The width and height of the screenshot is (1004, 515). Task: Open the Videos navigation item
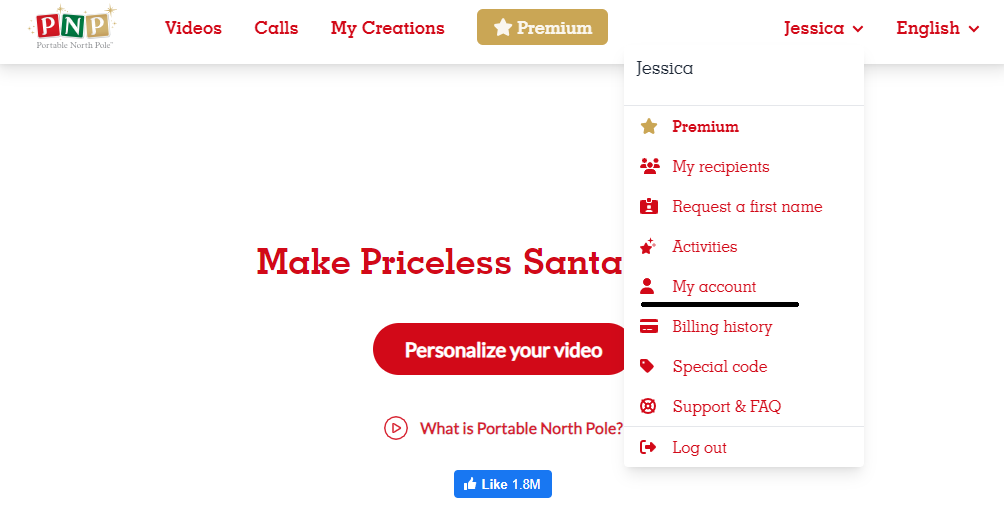[x=193, y=28]
